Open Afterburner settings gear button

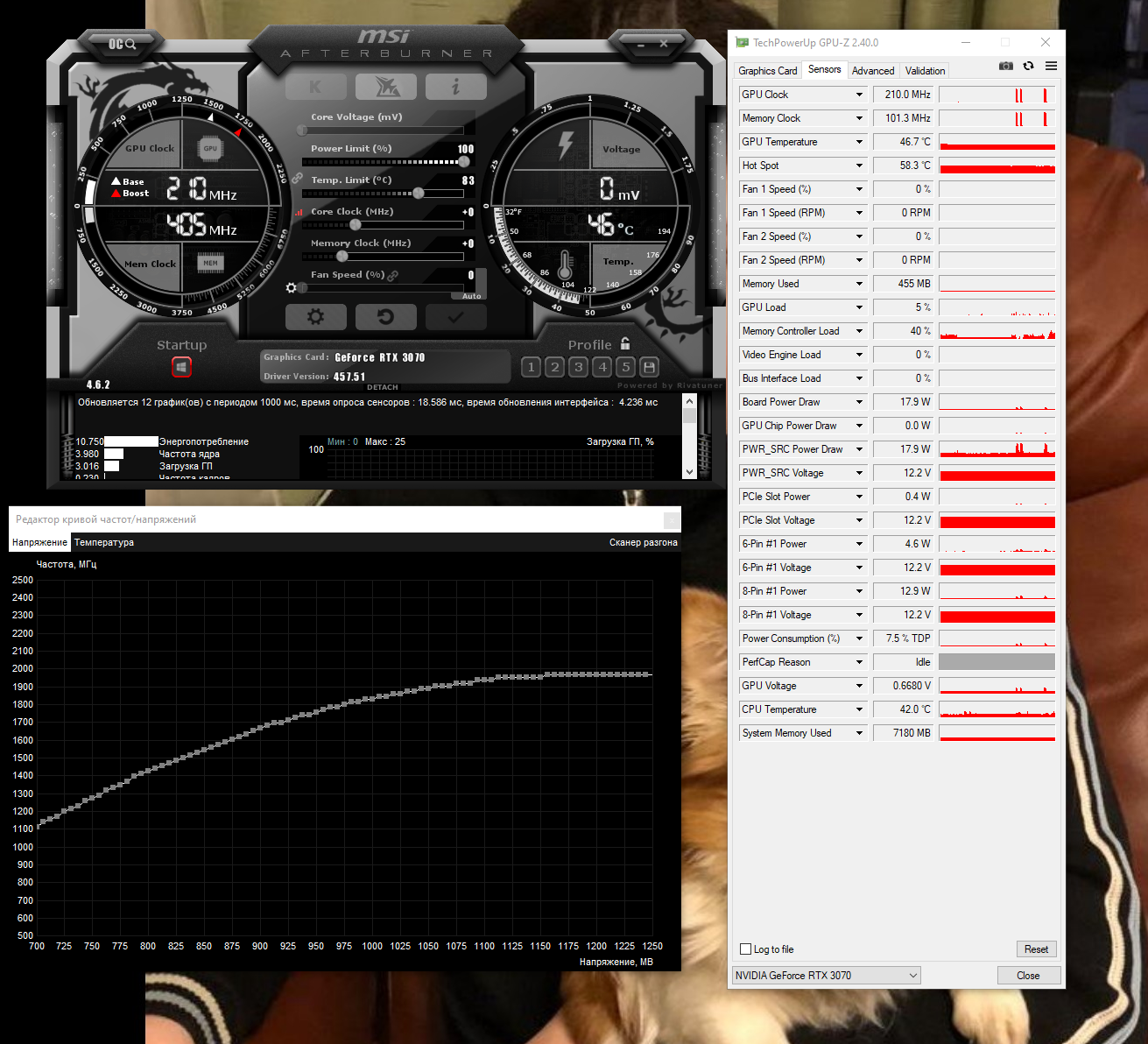point(315,317)
